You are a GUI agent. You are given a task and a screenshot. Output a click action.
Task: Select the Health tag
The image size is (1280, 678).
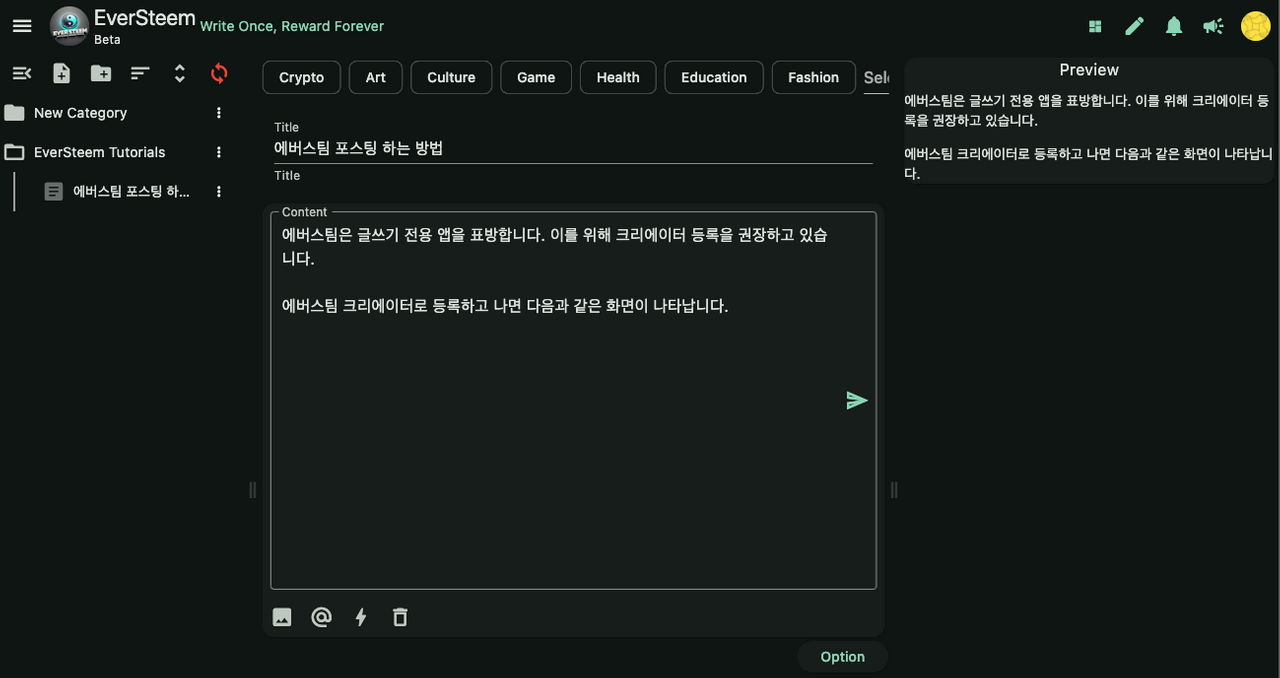tap(618, 77)
